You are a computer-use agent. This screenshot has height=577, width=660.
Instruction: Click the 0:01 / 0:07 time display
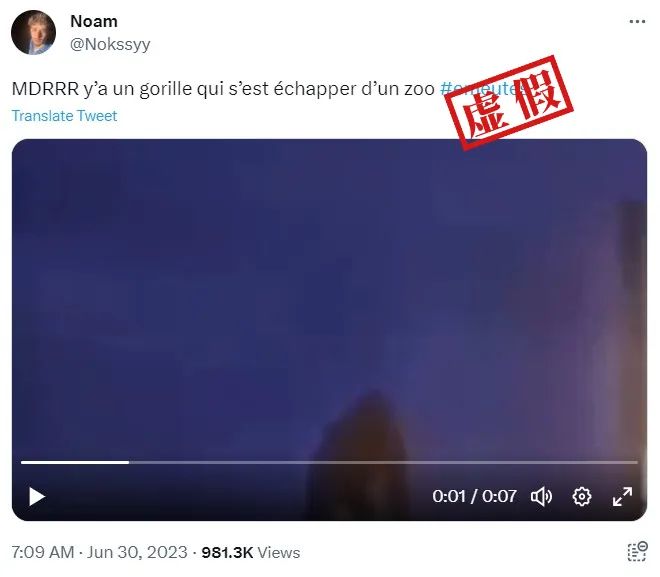(474, 497)
